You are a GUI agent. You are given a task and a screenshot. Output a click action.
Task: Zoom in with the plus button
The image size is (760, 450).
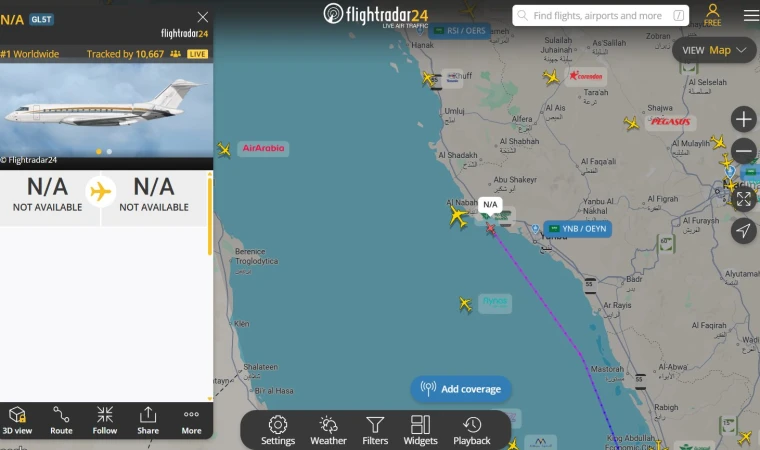(x=744, y=119)
